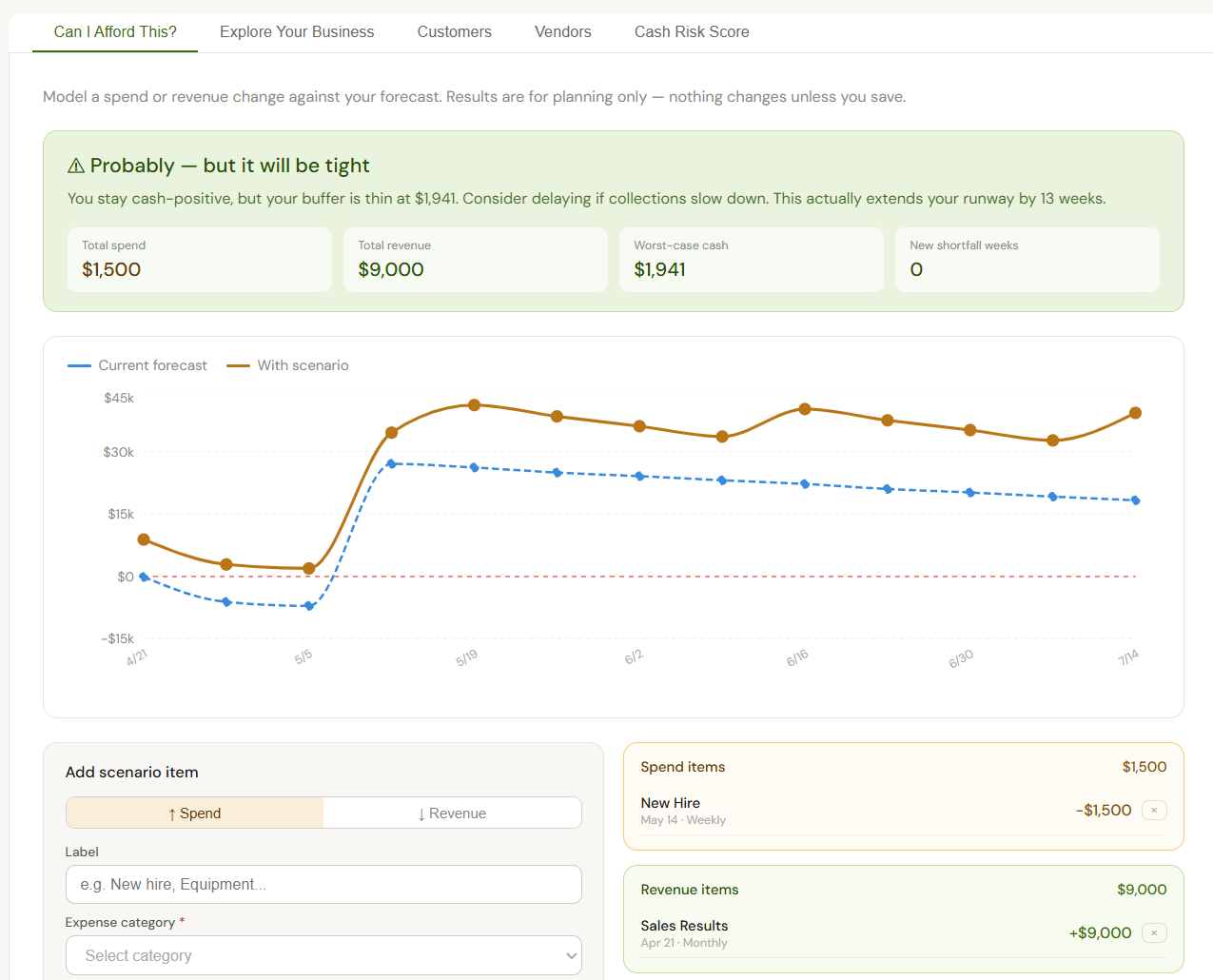1213x980 pixels.
Task: Click the Total revenue $9,000 card
Action: click(x=476, y=260)
